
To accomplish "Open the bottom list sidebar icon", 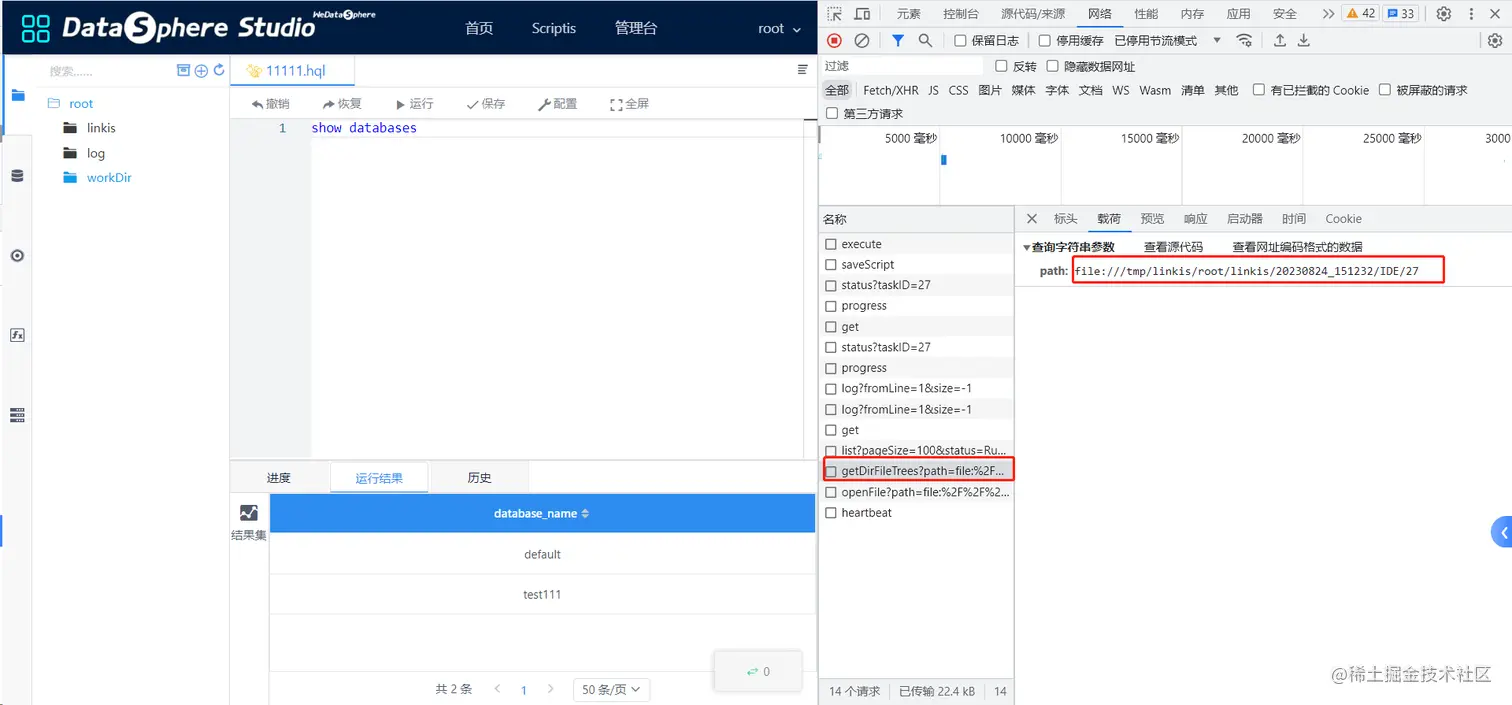I will (x=17, y=415).
